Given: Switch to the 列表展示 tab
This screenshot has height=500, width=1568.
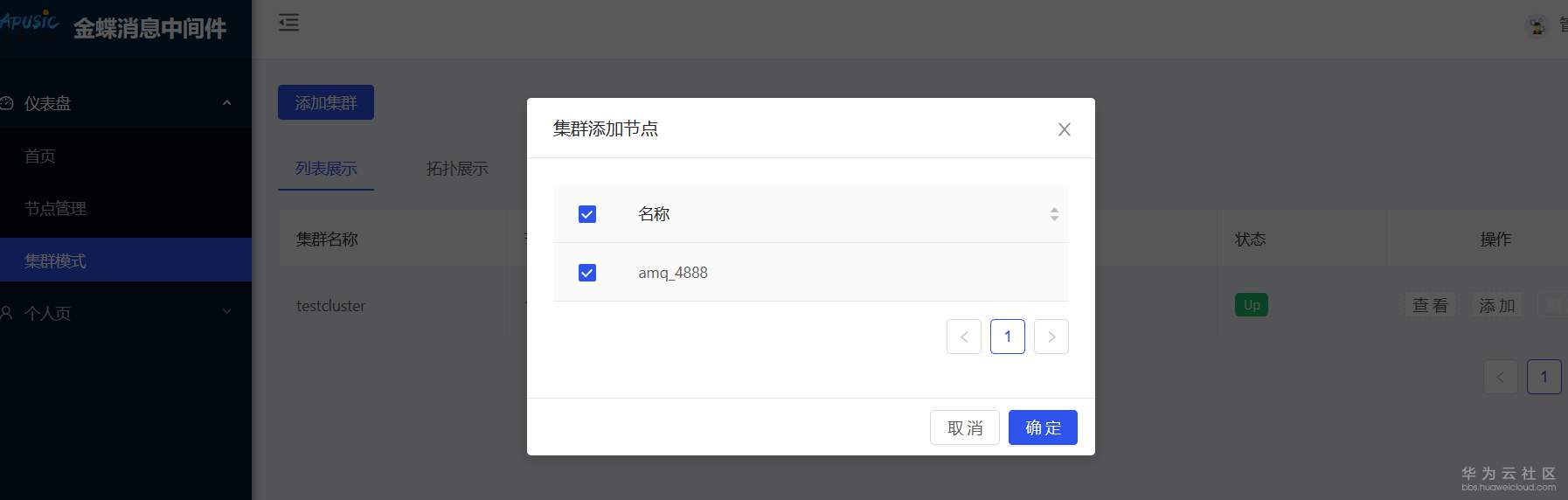Looking at the screenshot, I should click(x=326, y=168).
